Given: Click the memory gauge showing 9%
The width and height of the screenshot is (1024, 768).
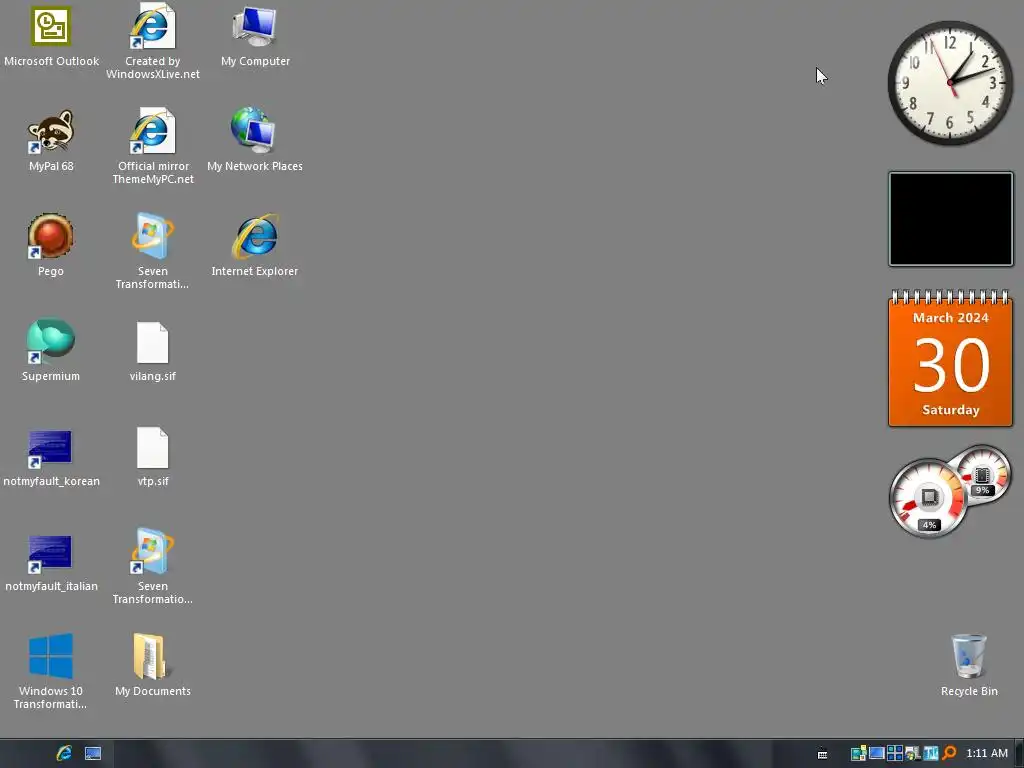Looking at the screenshot, I should click(x=982, y=475).
